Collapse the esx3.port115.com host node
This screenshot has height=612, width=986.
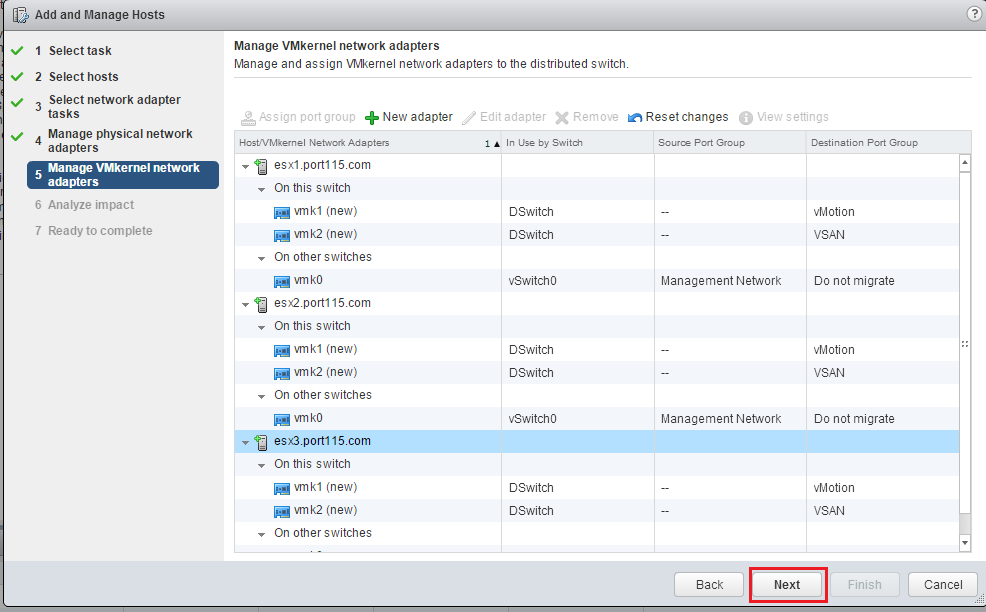click(x=245, y=442)
